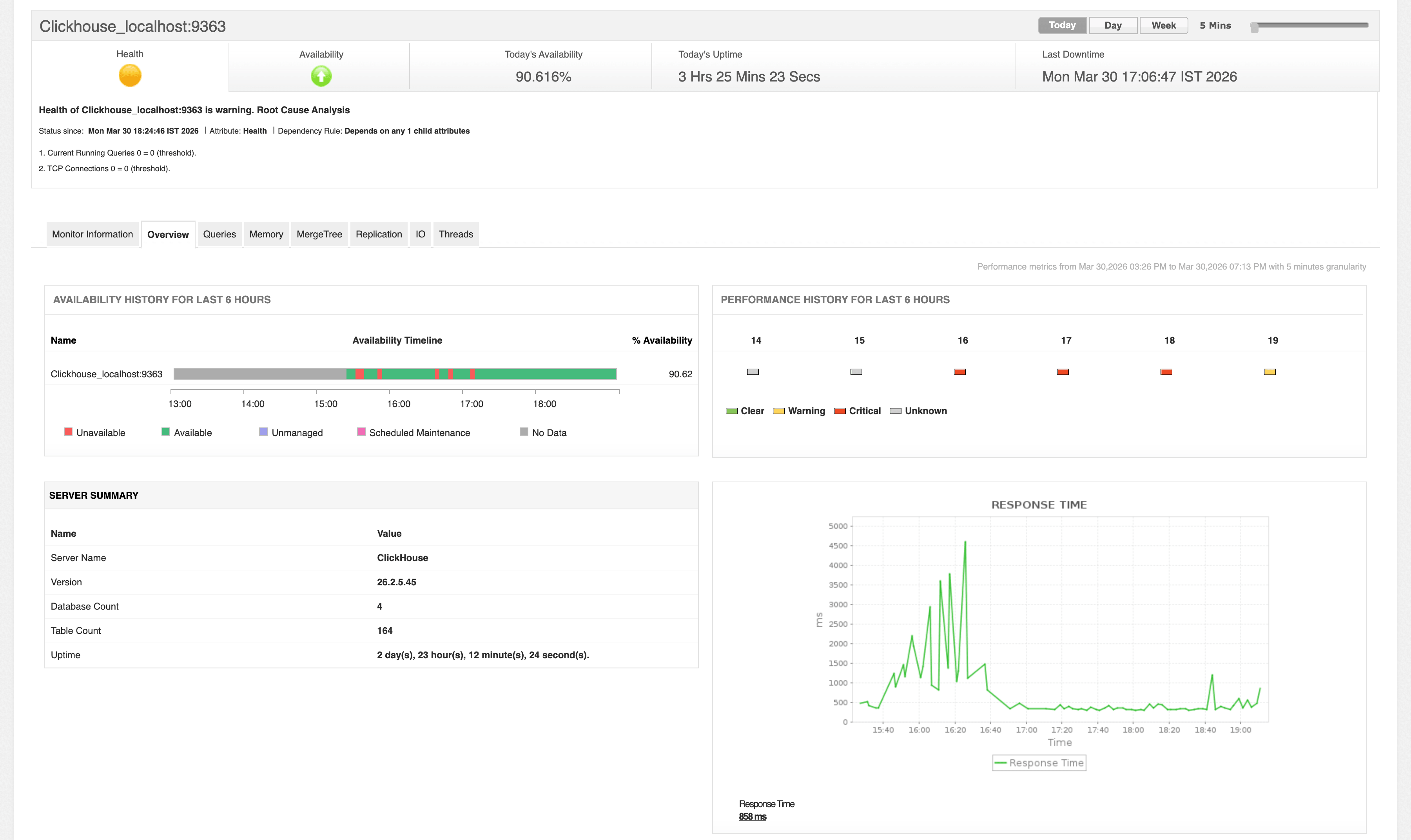The height and width of the screenshot is (840, 1411).
Task: Select the Today time range button
Action: [x=1062, y=25]
